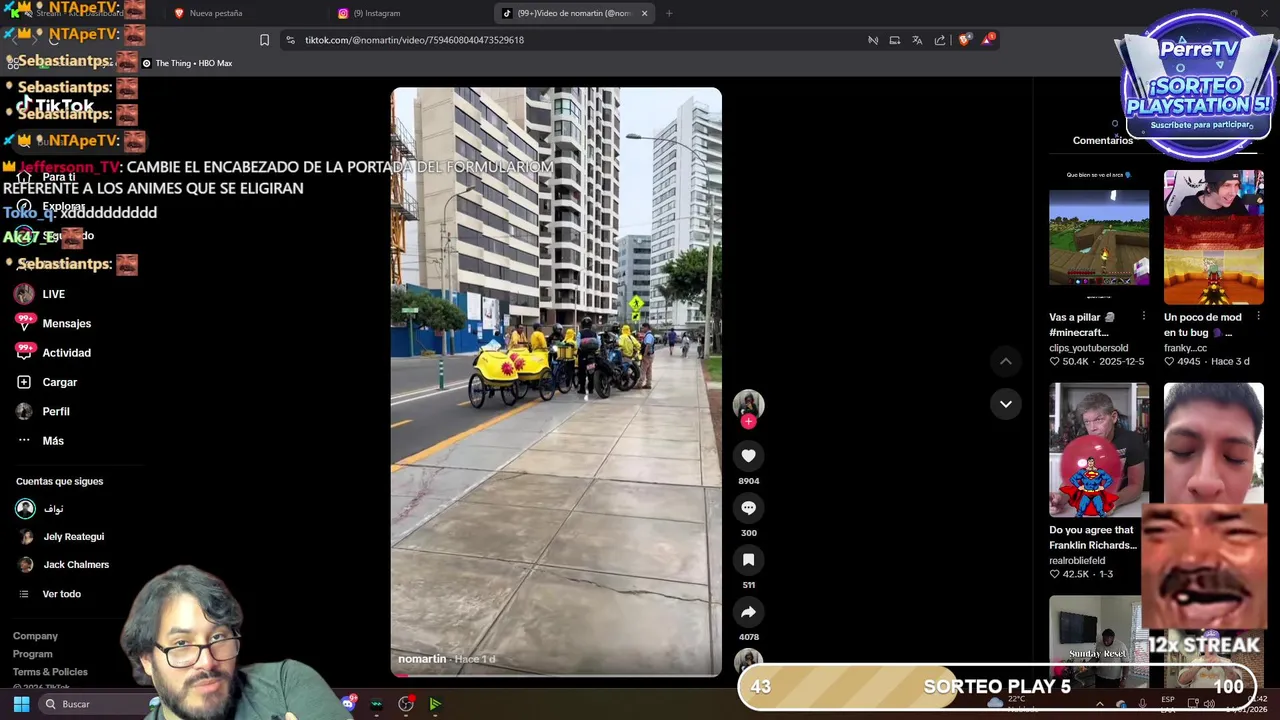Viewport: 1280px width, 720px height.
Task: Follow creator with red plus badge
Action: pos(748,422)
